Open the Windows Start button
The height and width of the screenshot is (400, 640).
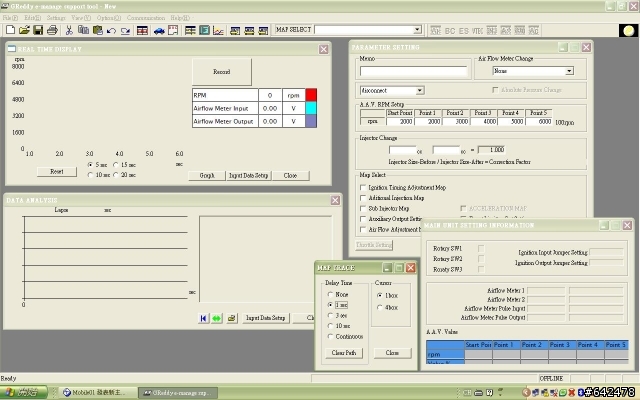tap(24, 392)
